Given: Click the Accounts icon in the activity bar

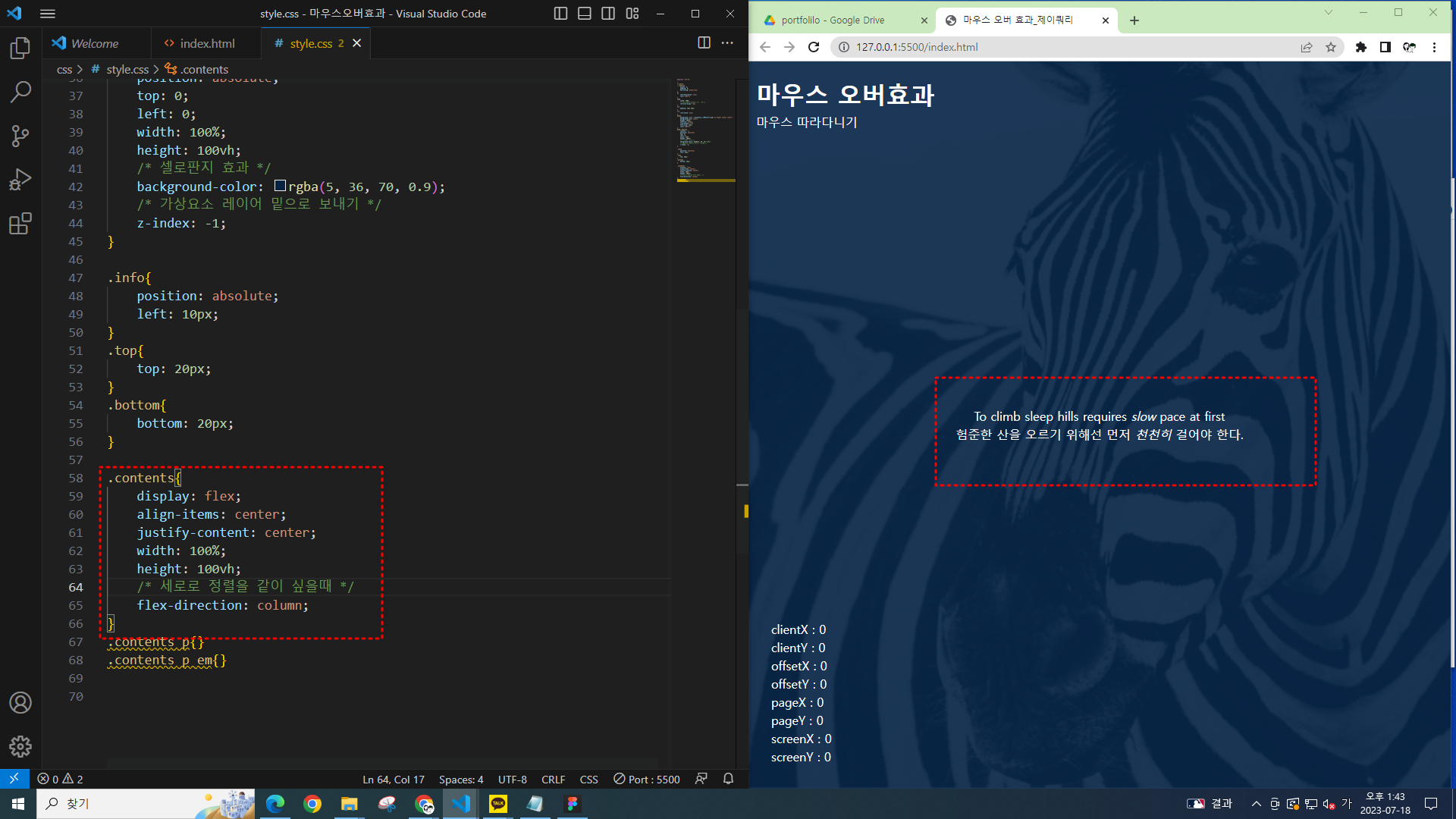Looking at the screenshot, I should pos(20,702).
